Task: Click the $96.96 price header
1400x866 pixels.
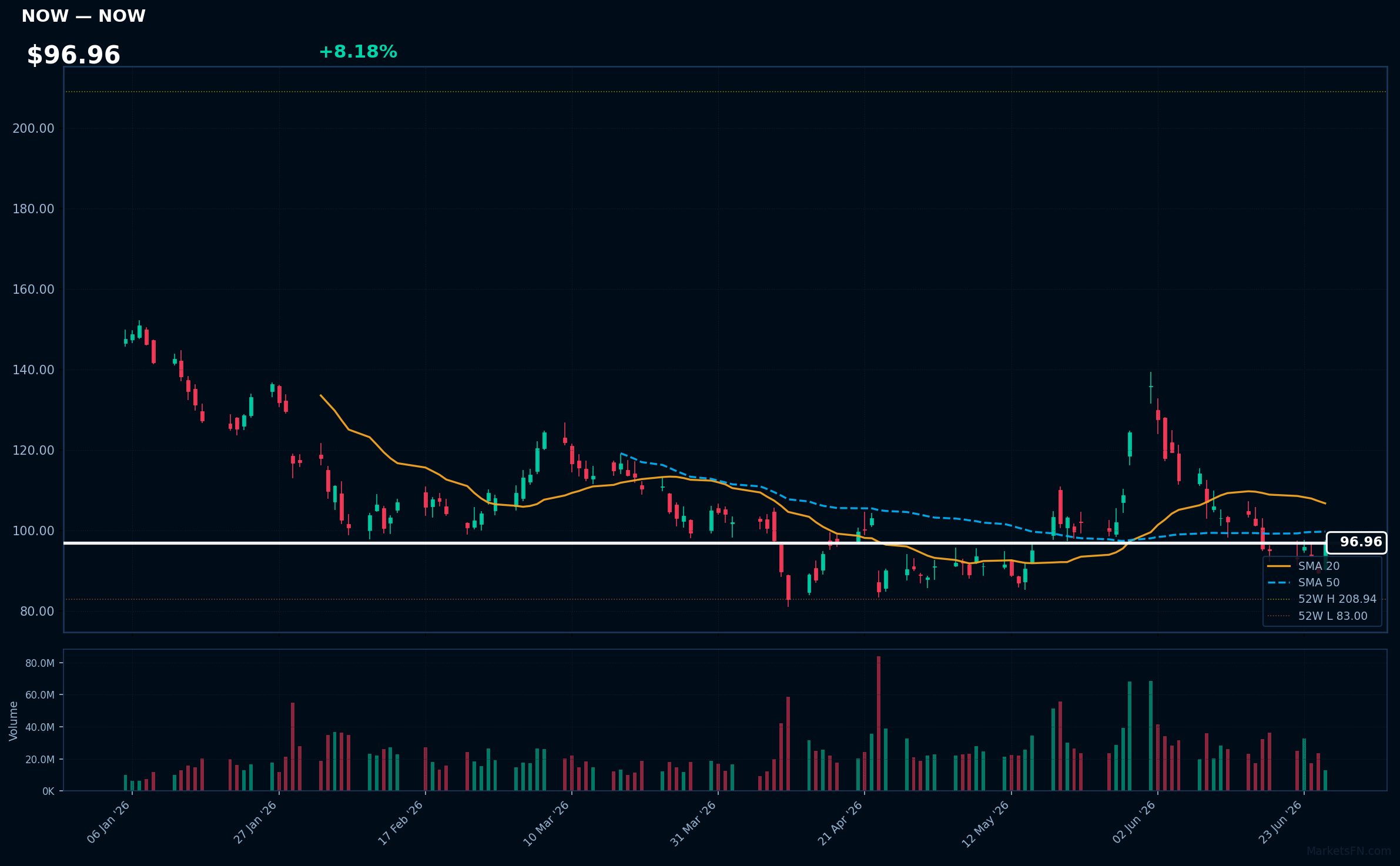Action: (73, 55)
